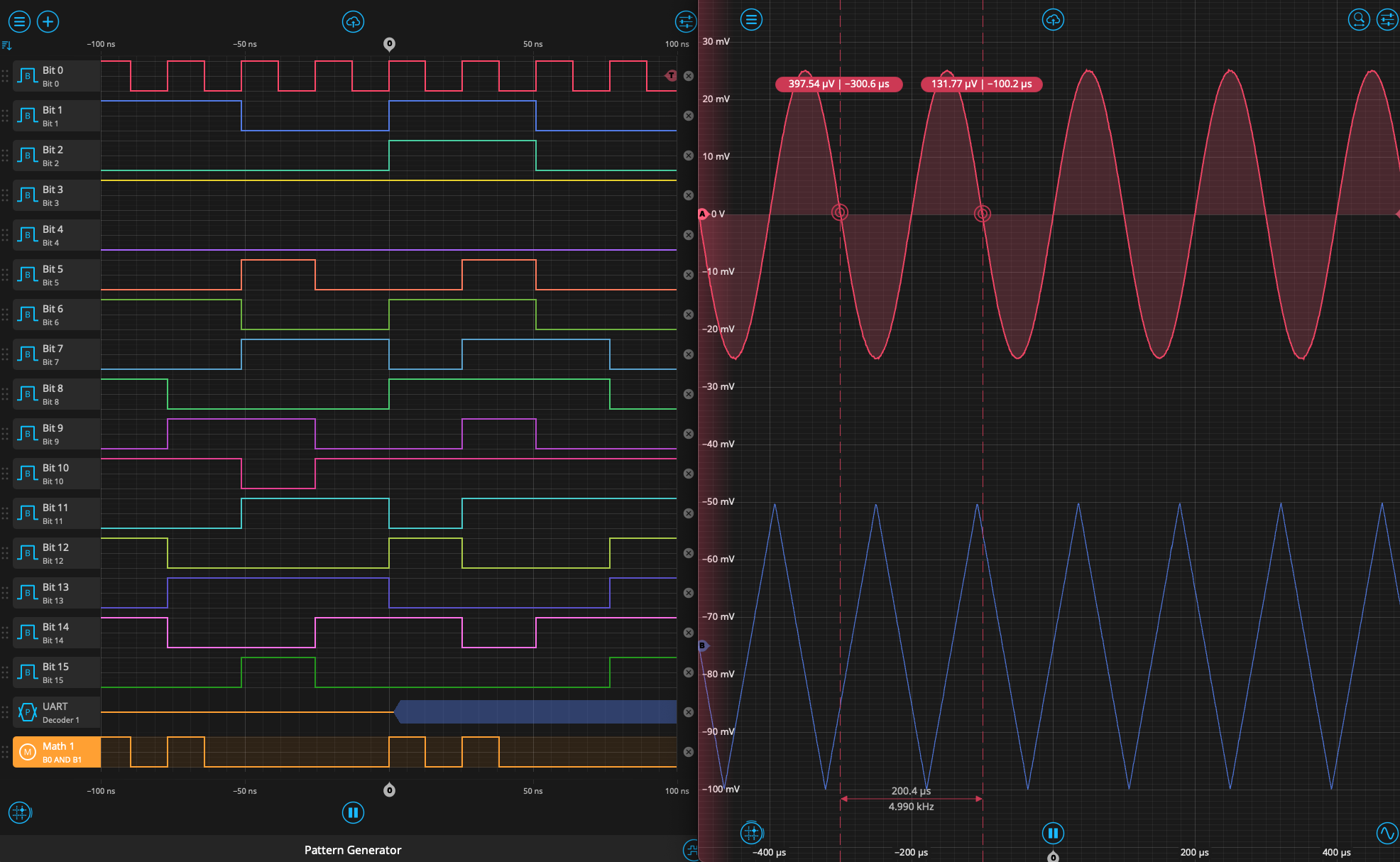Click the channel reorder icon below the menu
Screen dimensions: 1400x862
(x=8, y=45)
